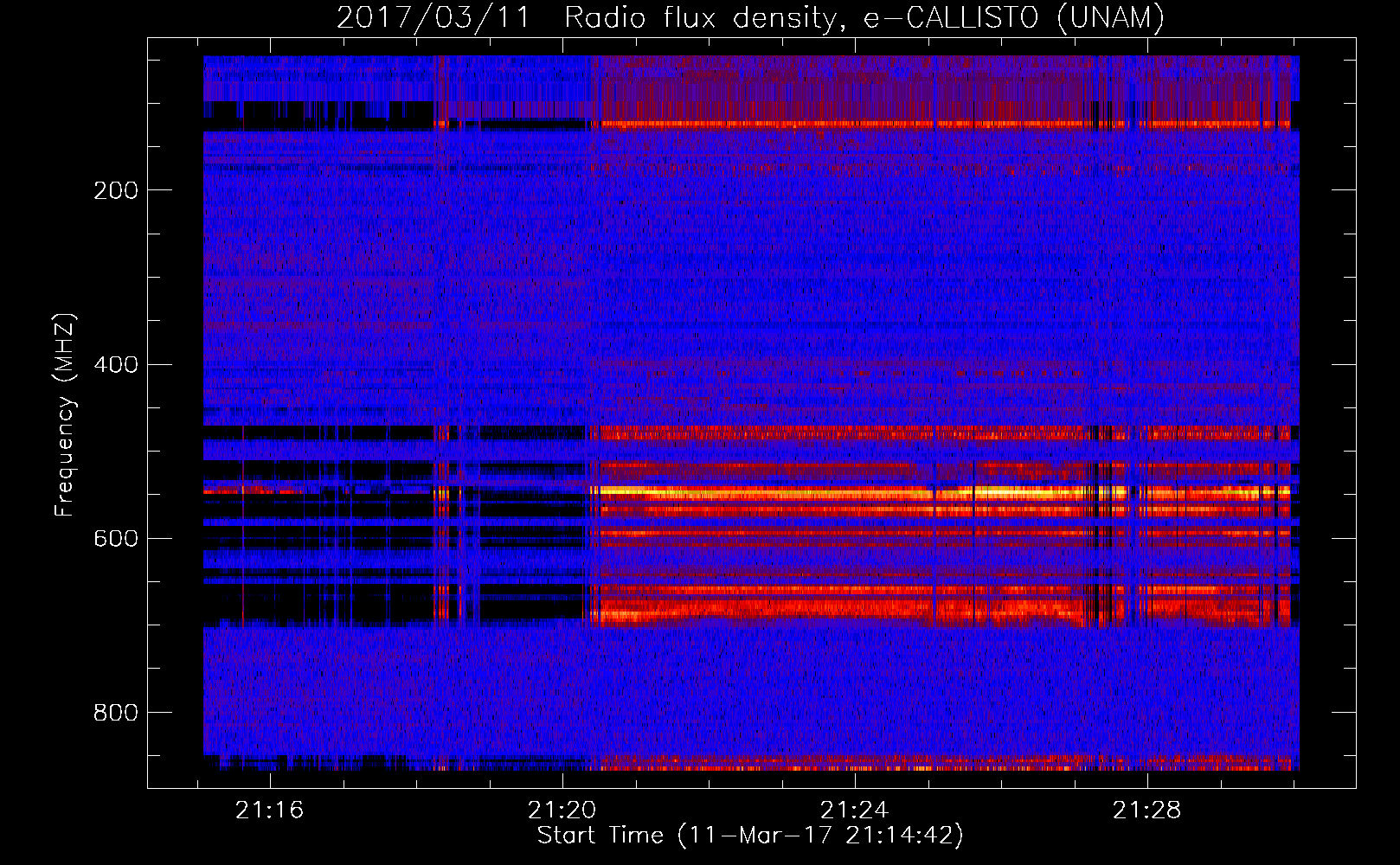Click the 'Start Time (11-Mar-17 21:14:42)' axis label
Screen dimensions: 1400x865
click(x=750, y=836)
